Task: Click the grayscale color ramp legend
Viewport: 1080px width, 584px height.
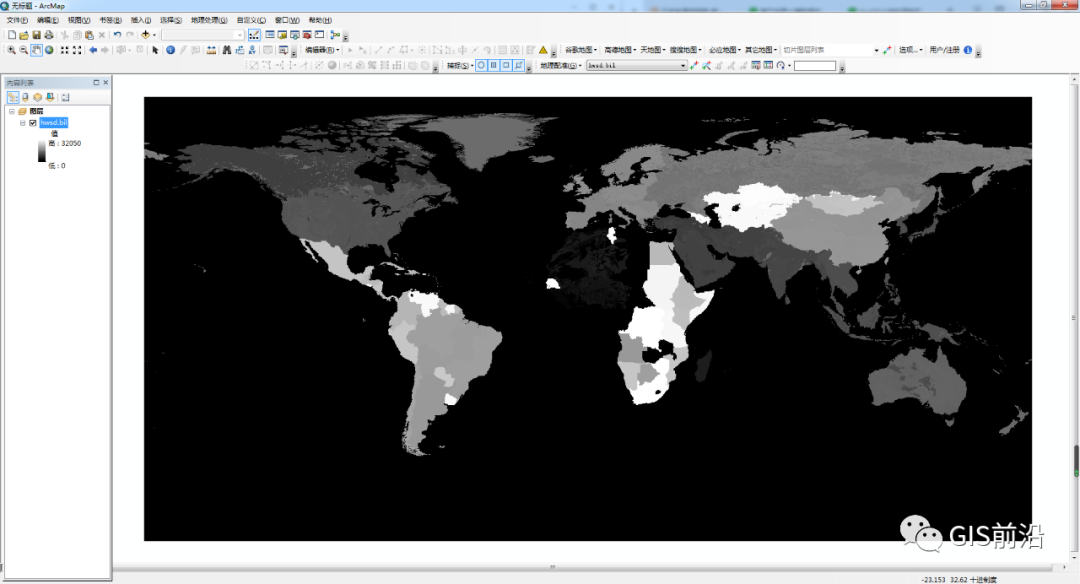Action: 42,152
